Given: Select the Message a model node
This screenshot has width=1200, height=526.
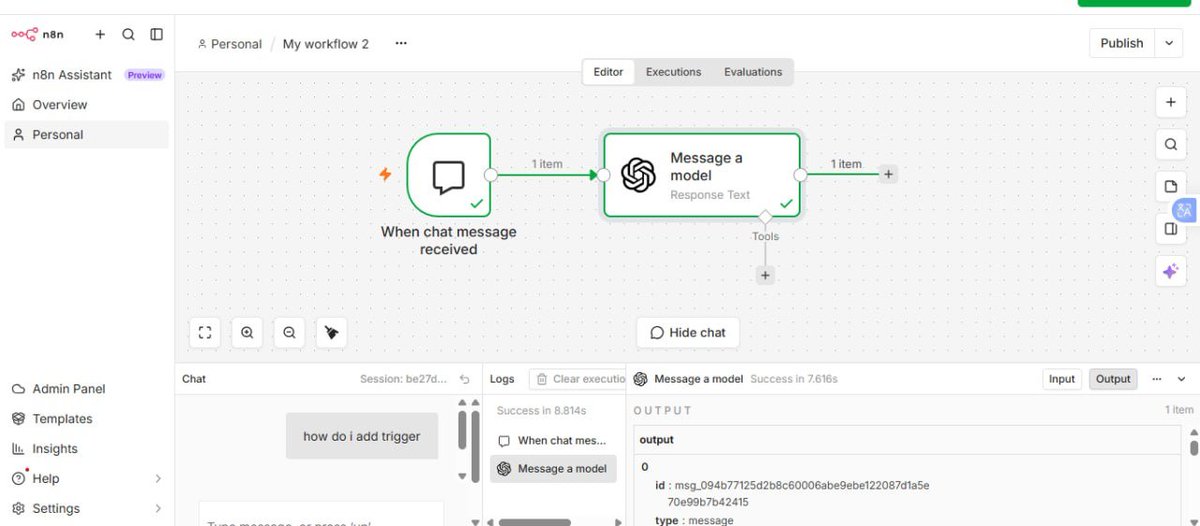Looking at the screenshot, I should [x=702, y=175].
